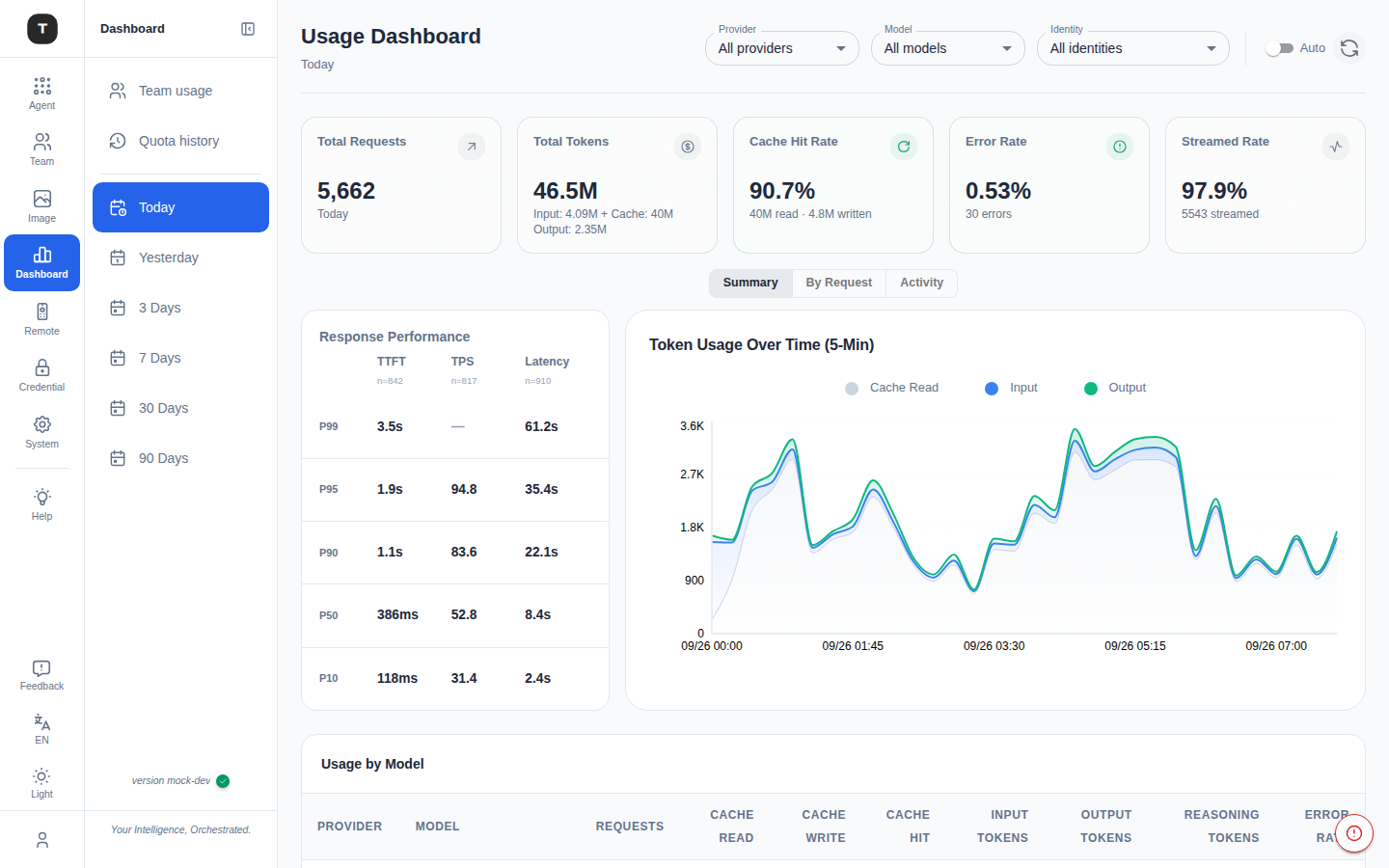The image size is (1389, 868).
Task: Switch theme using Light toggle
Action: tap(41, 782)
